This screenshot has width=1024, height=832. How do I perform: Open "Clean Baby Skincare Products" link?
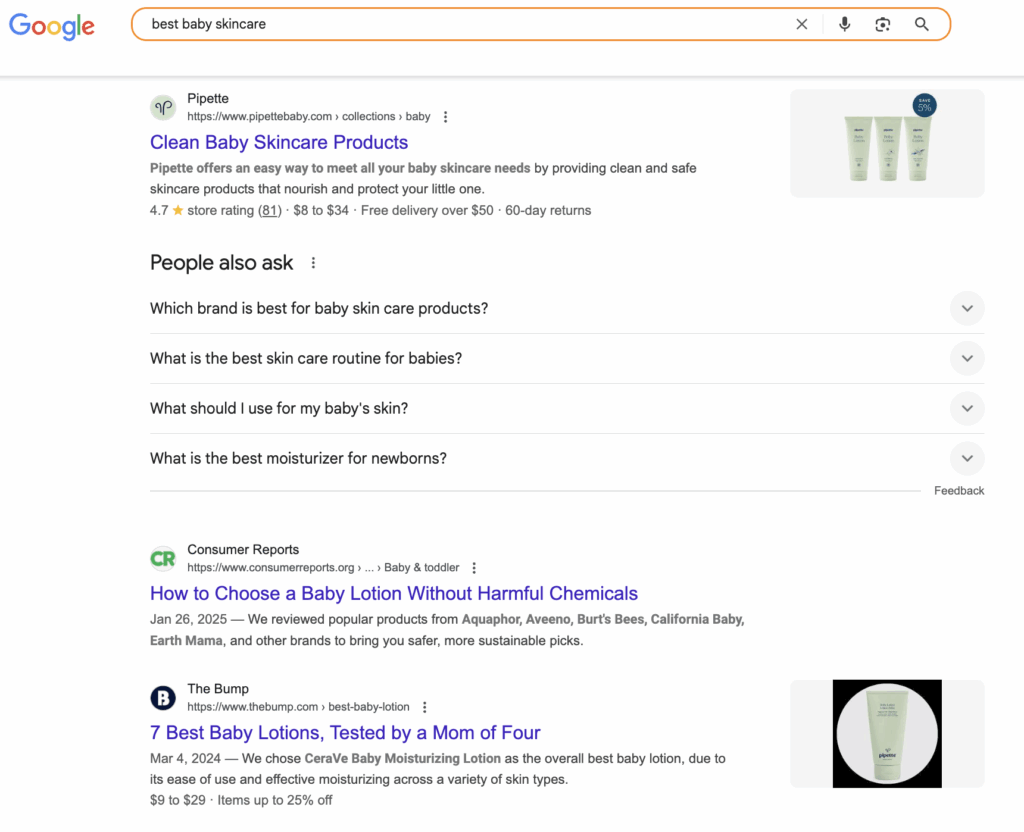[x=279, y=142]
